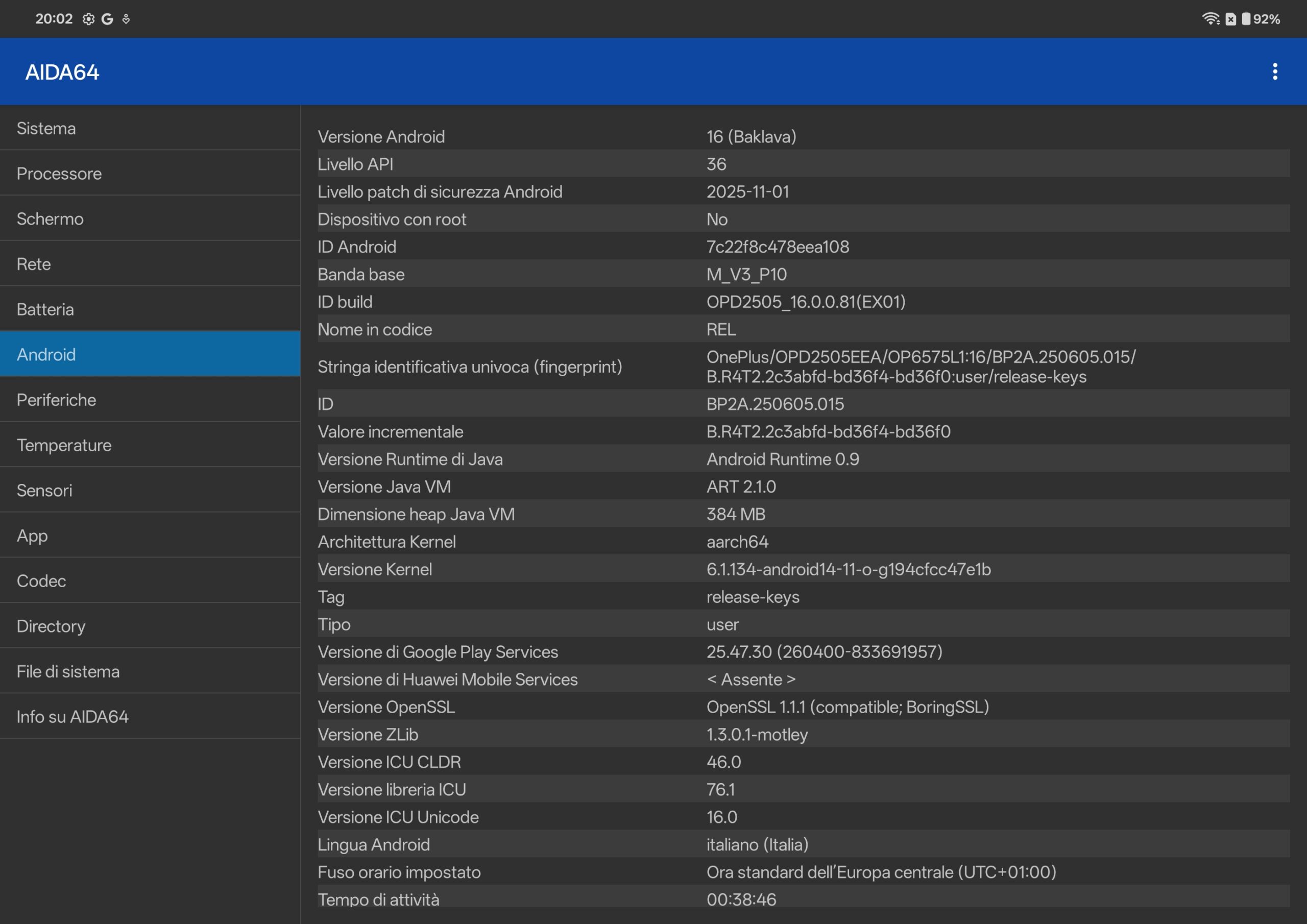The width and height of the screenshot is (1307, 924).
Task: Open the Temperature section
Action: click(150, 445)
